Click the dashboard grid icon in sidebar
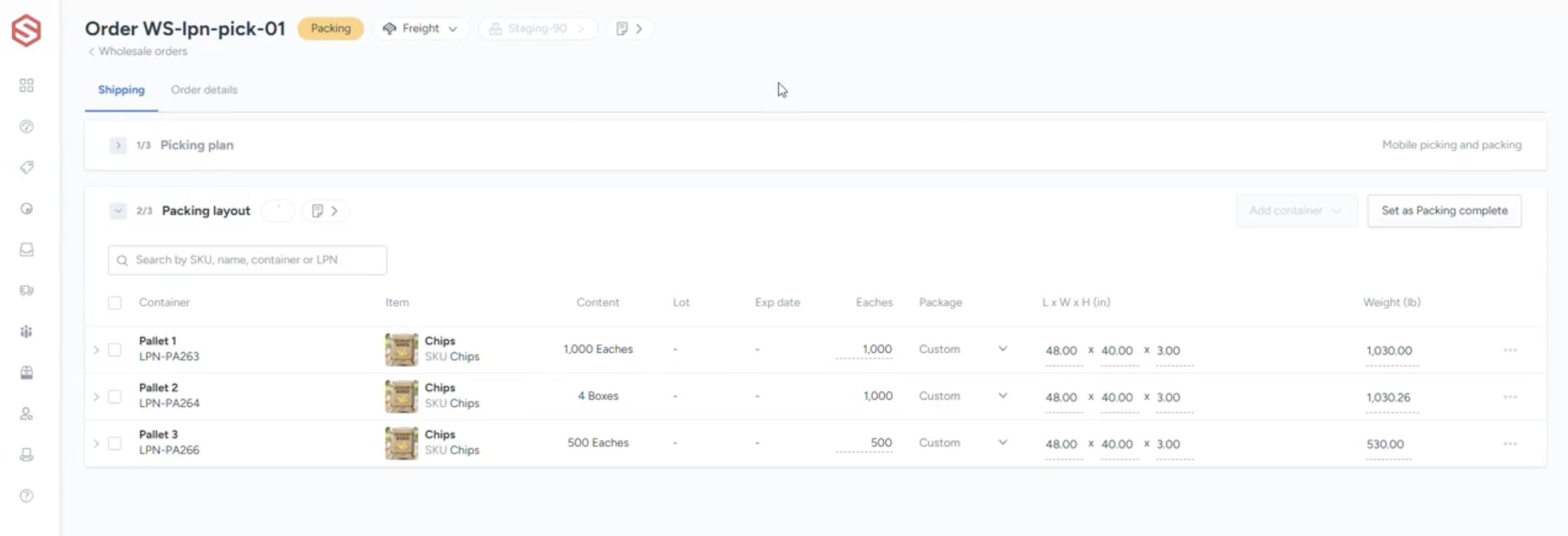 [26, 85]
